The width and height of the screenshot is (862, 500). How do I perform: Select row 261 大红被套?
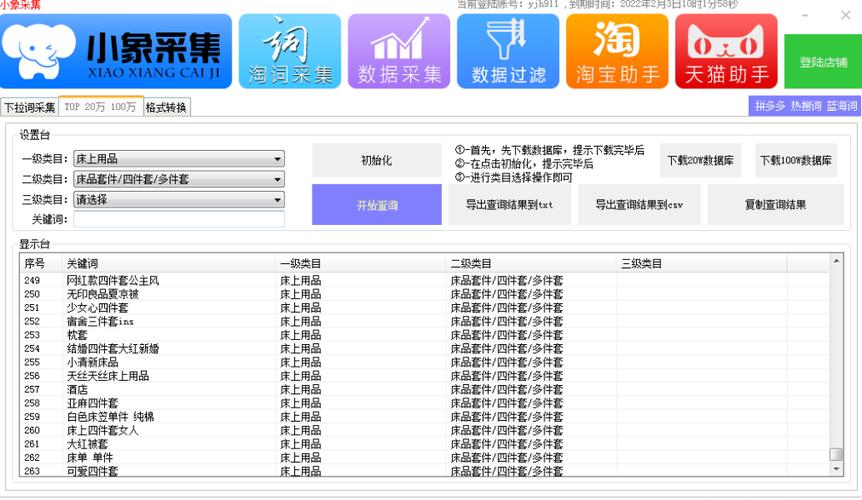[x=424, y=444]
